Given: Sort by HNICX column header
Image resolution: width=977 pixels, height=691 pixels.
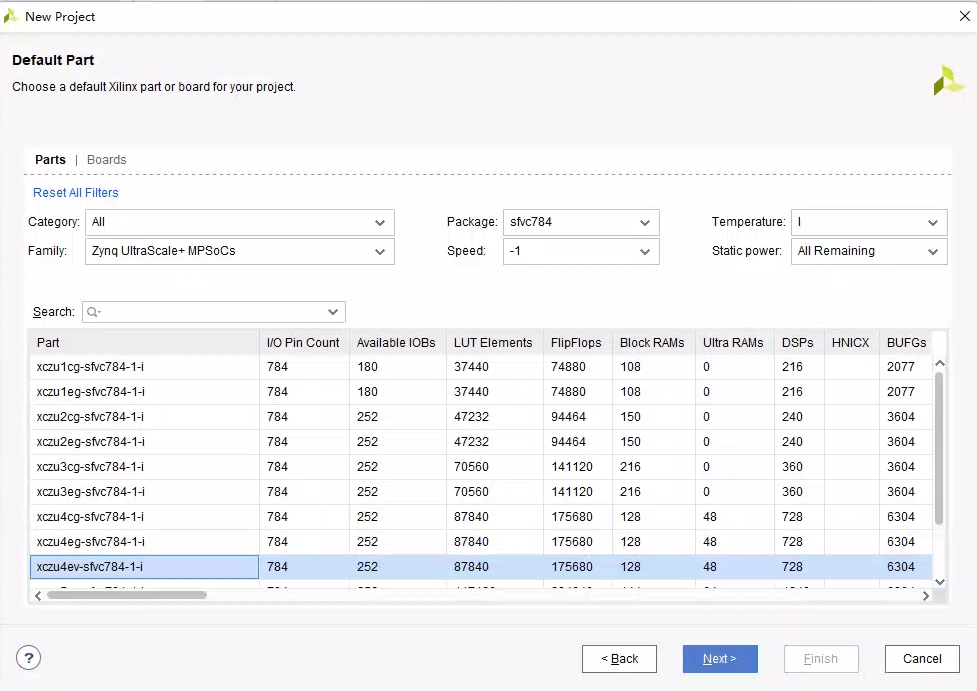Looking at the screenshot, I should 852,343.
